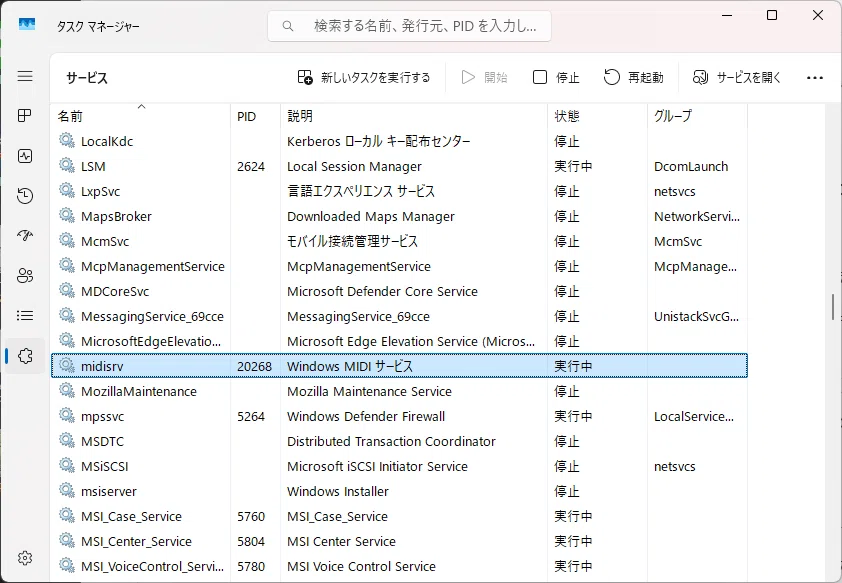Viewport: 842px width, 583px height.
Task: Open the Details page icon
Action: pos(25,316)
